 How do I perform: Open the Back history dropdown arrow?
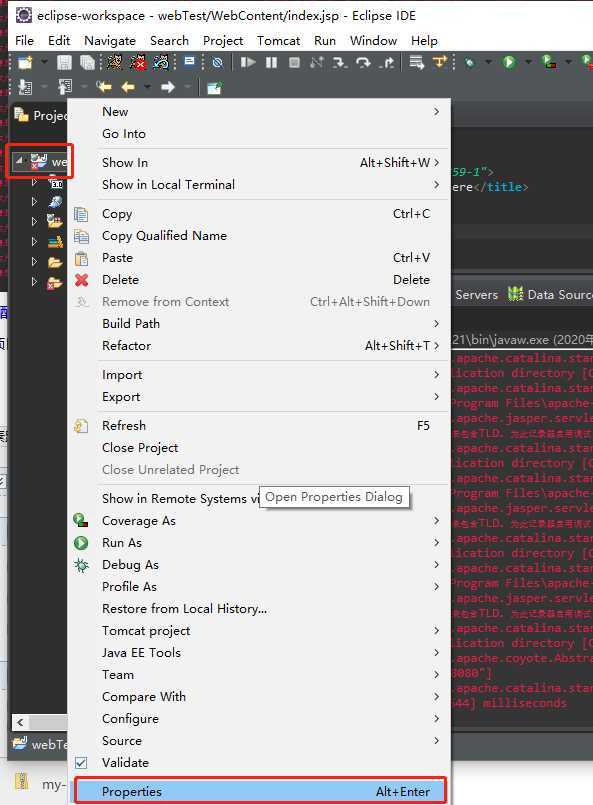tap(147, 87)
